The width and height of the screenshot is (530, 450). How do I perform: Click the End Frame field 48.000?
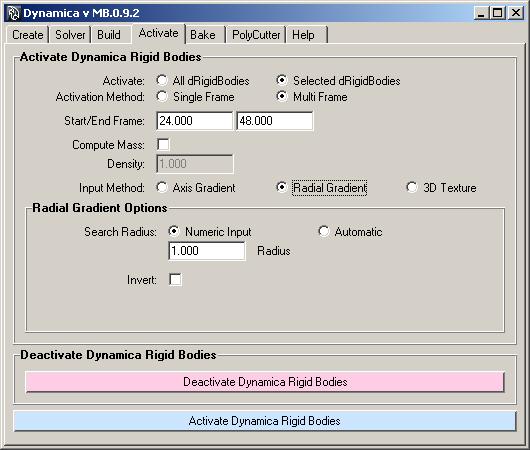274,121
